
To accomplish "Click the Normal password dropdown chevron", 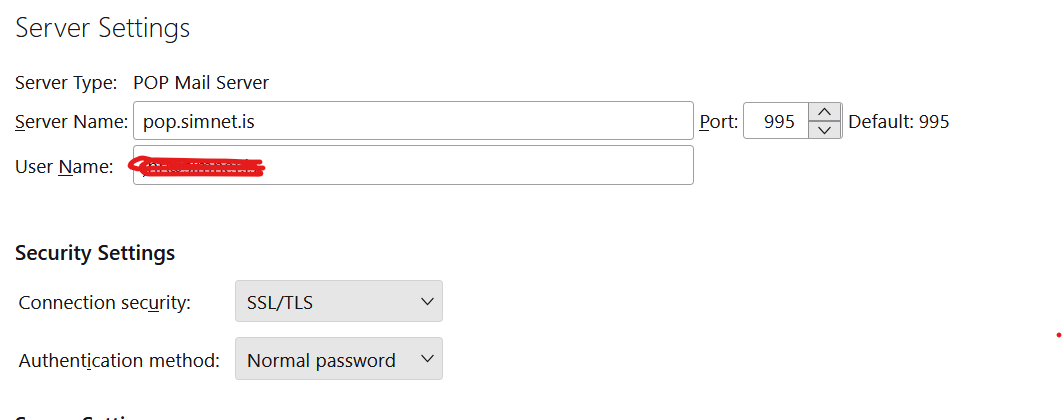I will [426, 359].
